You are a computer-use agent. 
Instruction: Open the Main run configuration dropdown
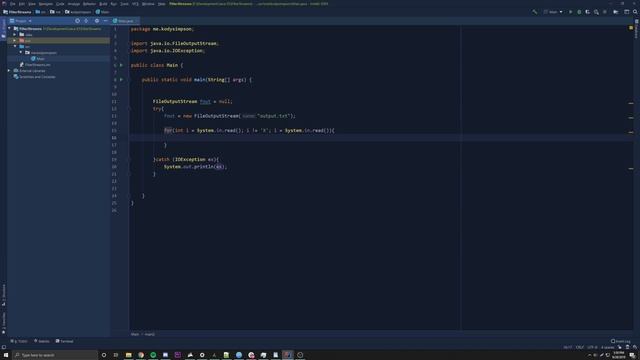[553, 12]
